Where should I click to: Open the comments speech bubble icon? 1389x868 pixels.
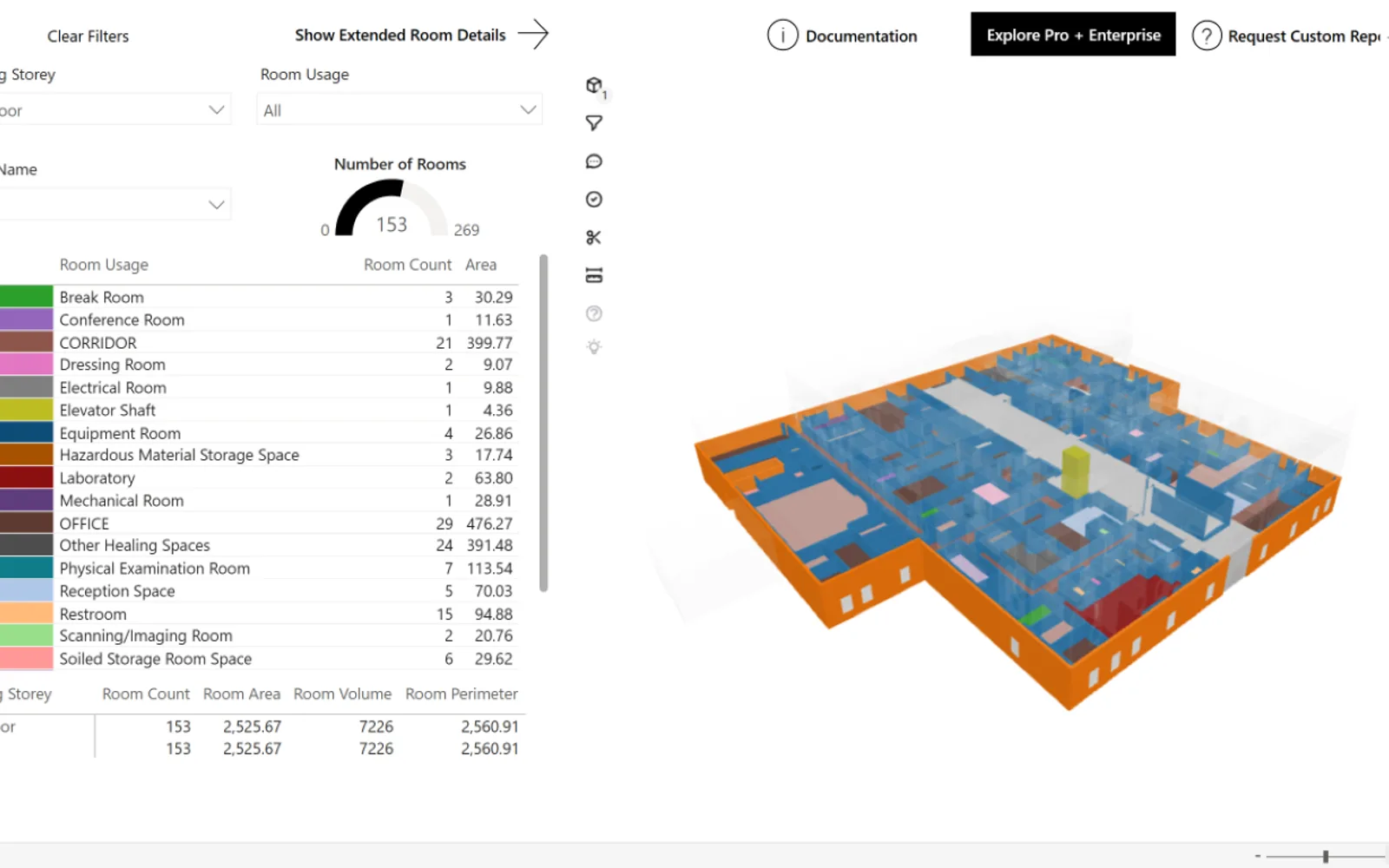tap(594, 161)
